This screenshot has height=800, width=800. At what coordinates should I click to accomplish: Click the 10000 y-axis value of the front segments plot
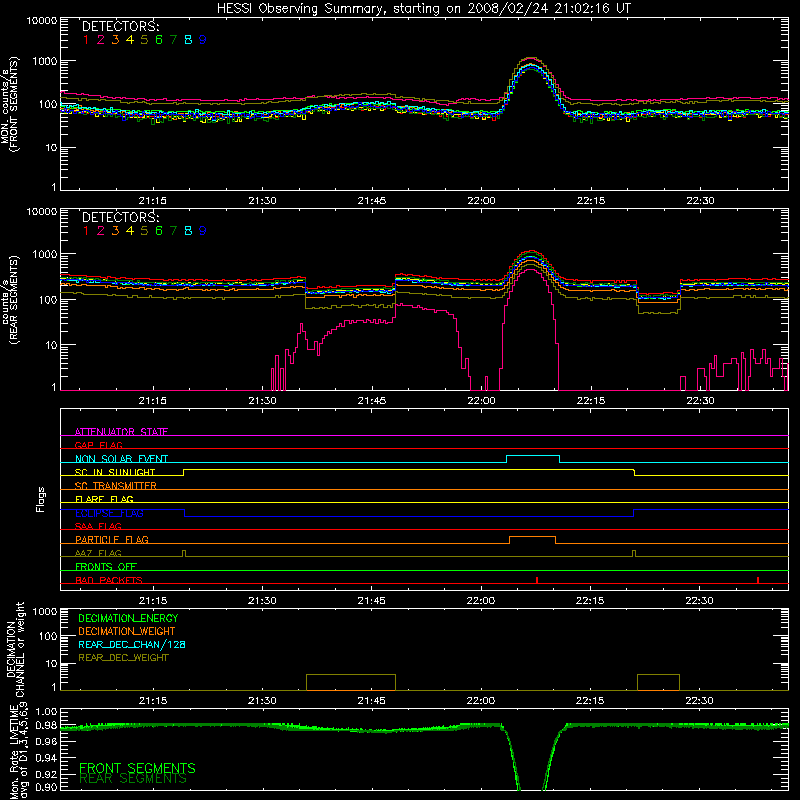tap(42, 21)
